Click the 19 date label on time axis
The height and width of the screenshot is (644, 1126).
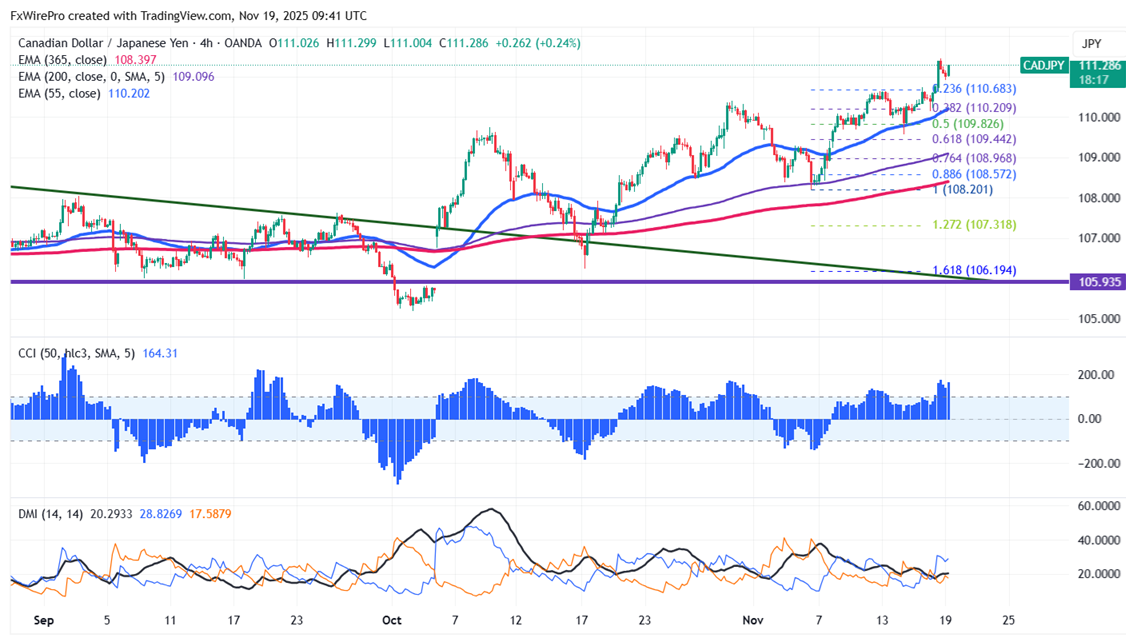[945, 620]
